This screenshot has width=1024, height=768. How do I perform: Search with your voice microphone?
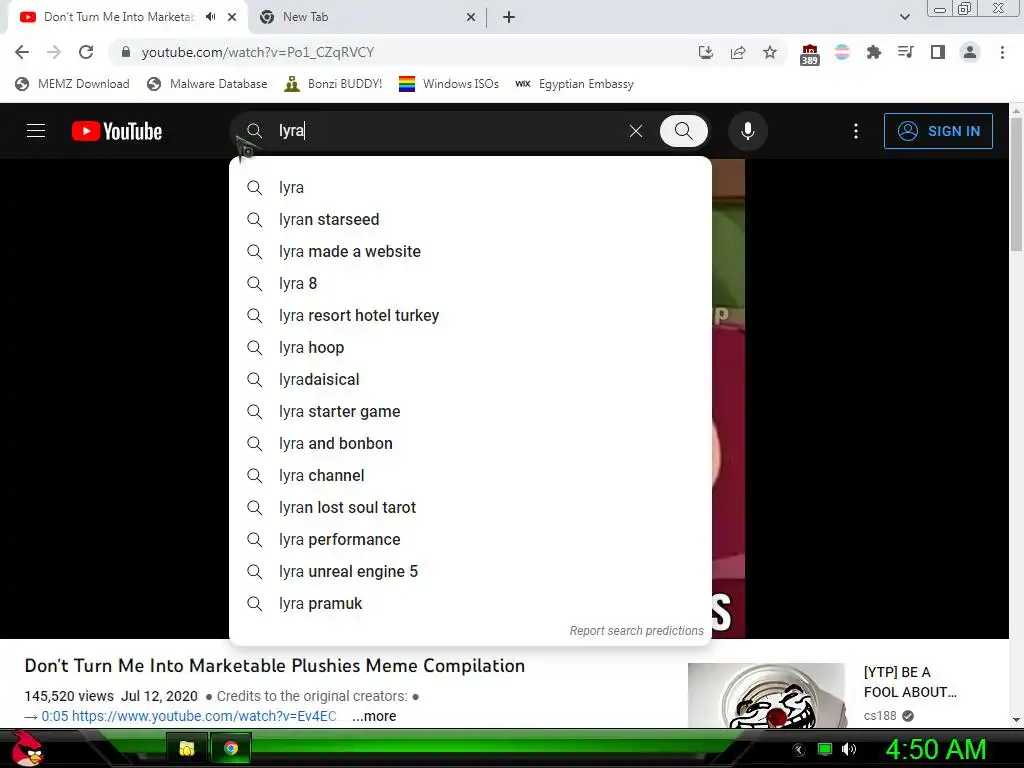coord(748,131)
